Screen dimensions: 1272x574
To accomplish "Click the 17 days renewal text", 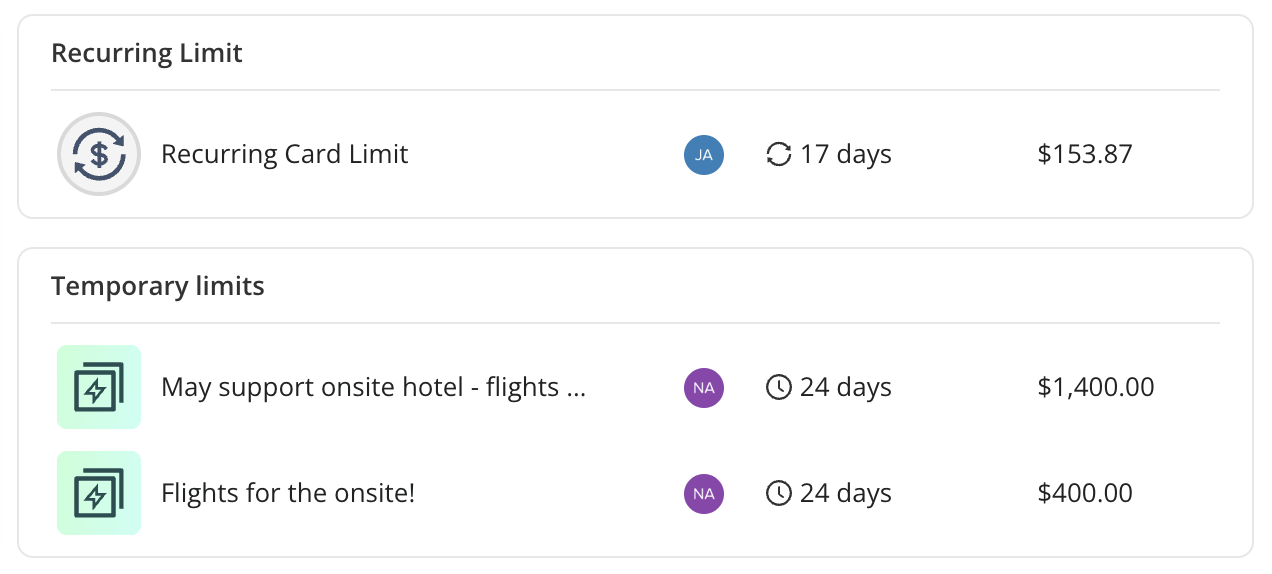I will coord(846,154).
